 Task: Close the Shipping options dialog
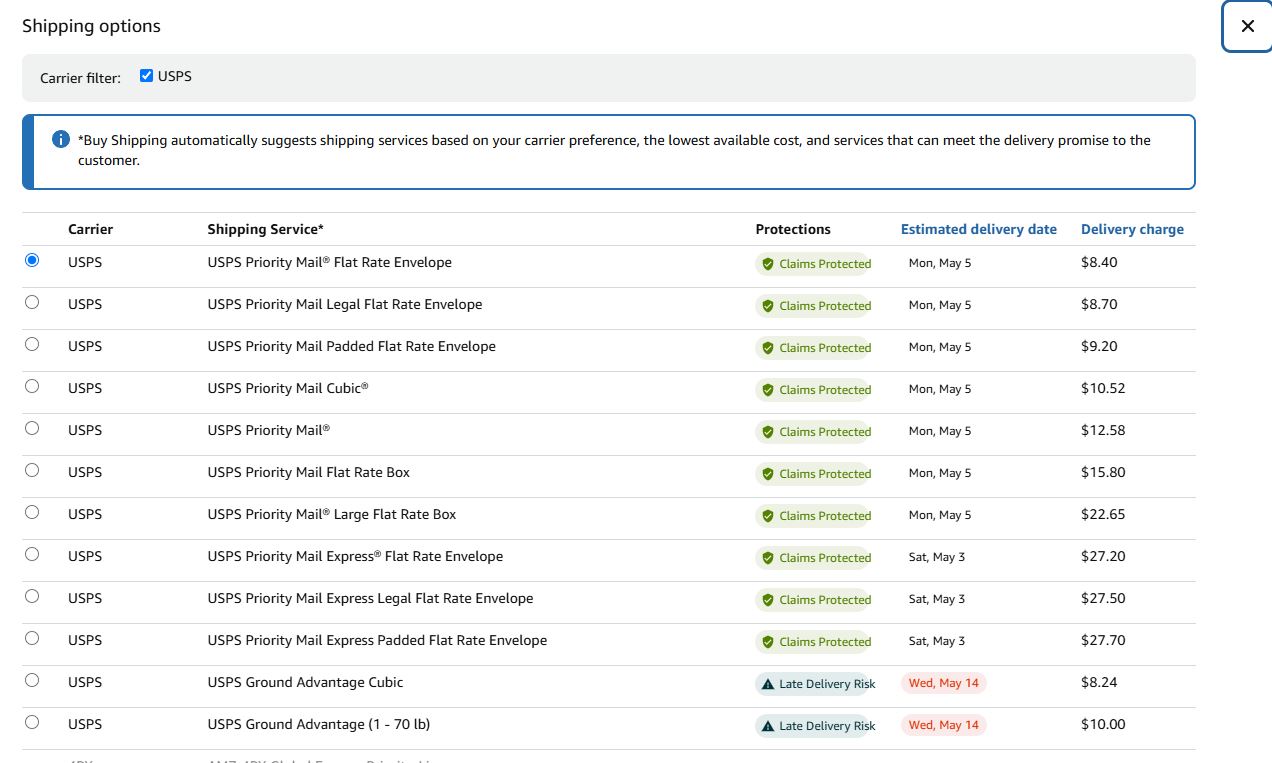click(x=1247, y=26)
